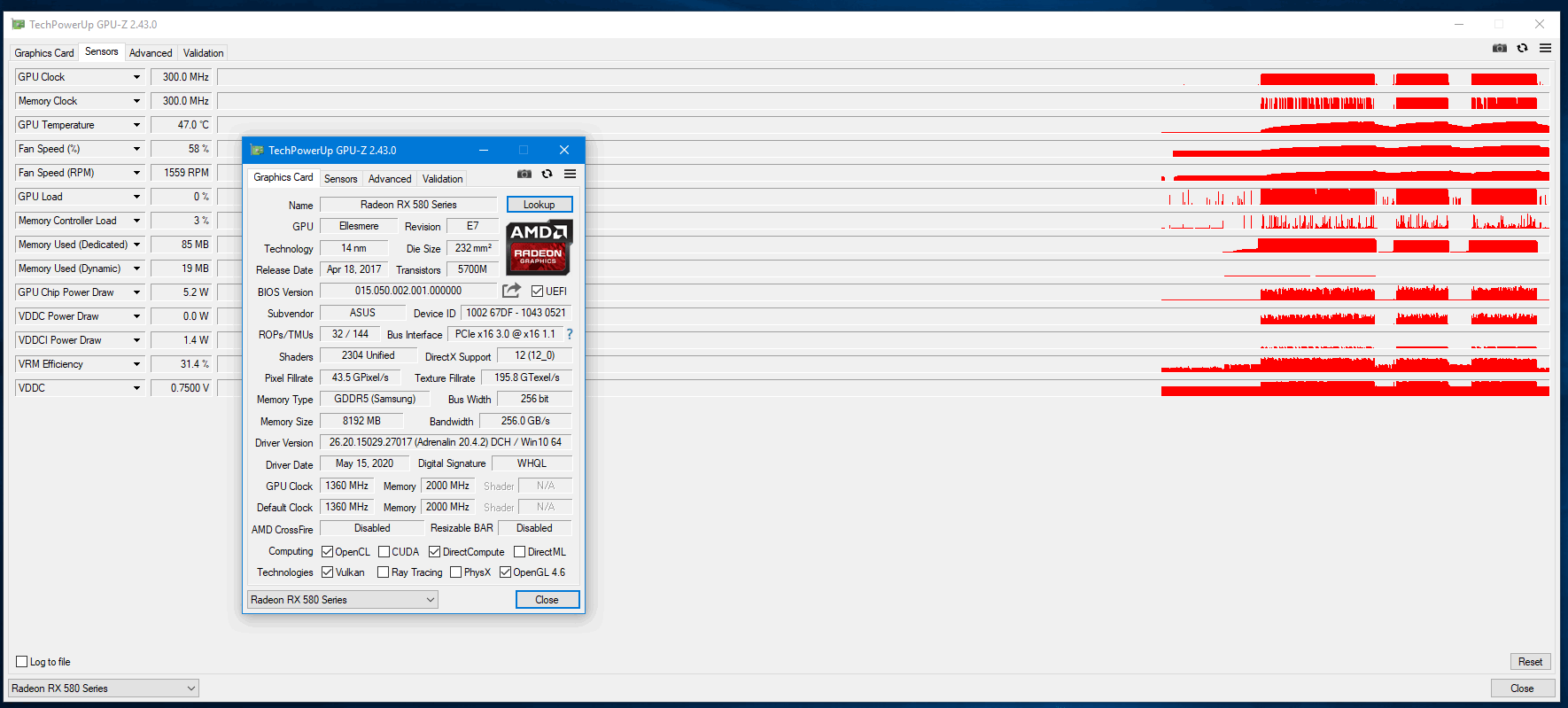Click the GPU name field Radeon RX 580 Series
Viewport: 1568px width, 708px height.
click(x=408, y=205)
